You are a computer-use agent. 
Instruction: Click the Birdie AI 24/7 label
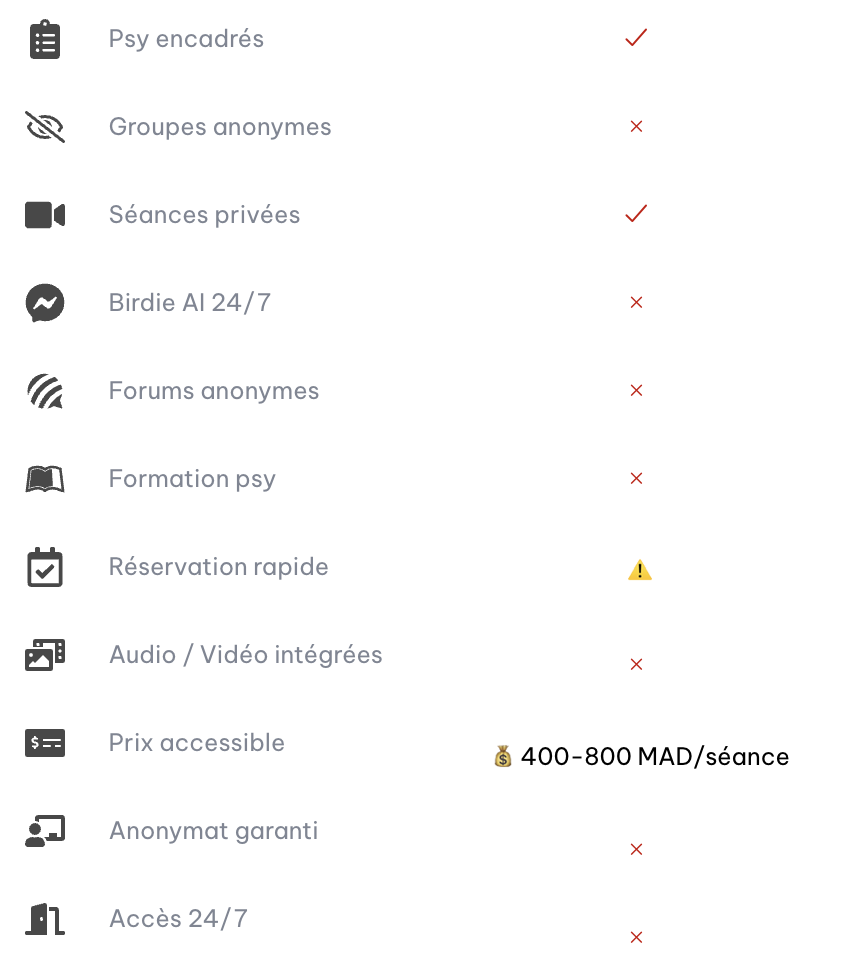190,303
